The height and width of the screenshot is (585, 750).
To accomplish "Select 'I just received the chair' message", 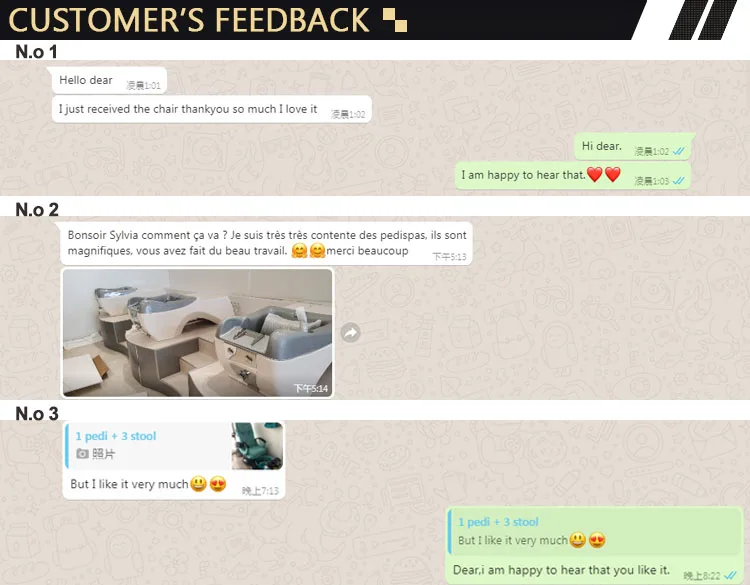I will [x=212, y=110].
